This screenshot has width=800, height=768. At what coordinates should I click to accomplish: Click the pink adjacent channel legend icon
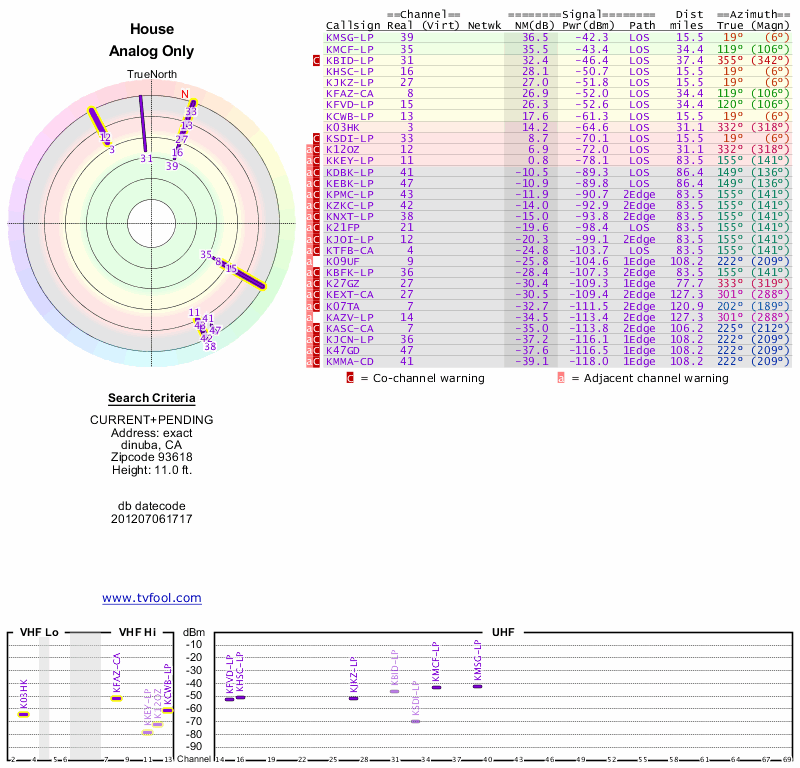(x=561, y=379)
